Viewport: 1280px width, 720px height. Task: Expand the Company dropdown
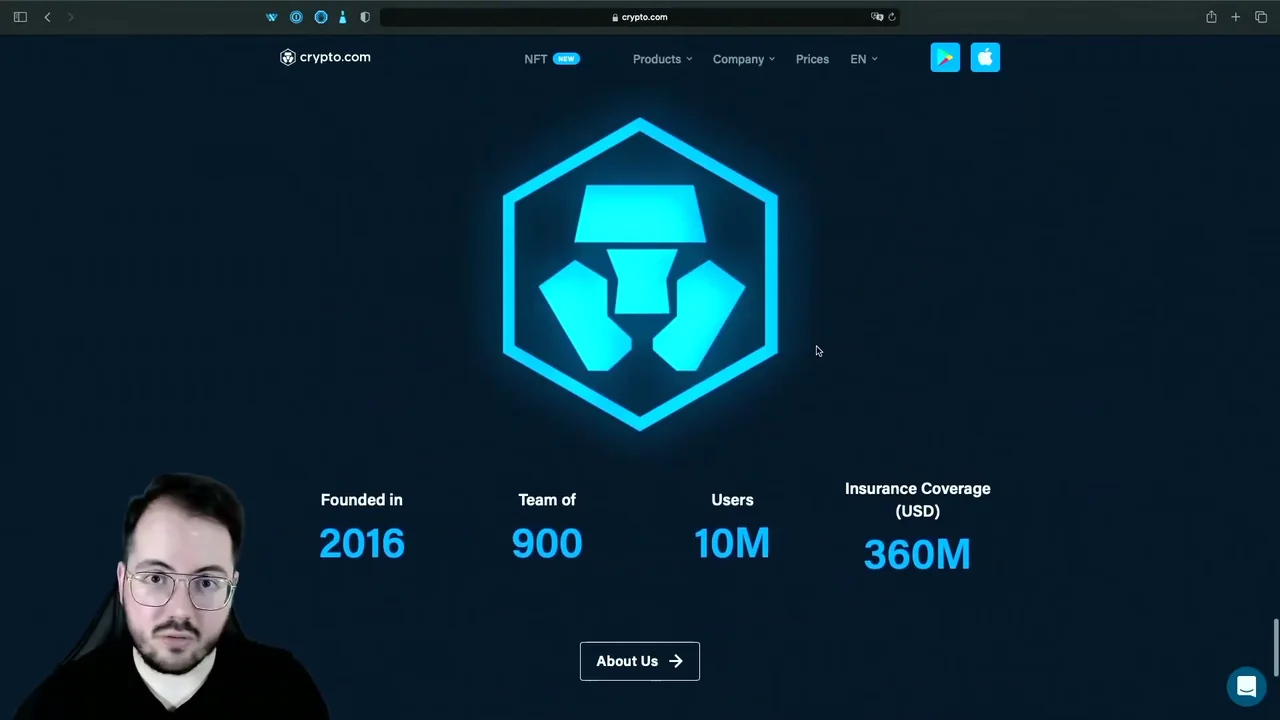(743, 59)
